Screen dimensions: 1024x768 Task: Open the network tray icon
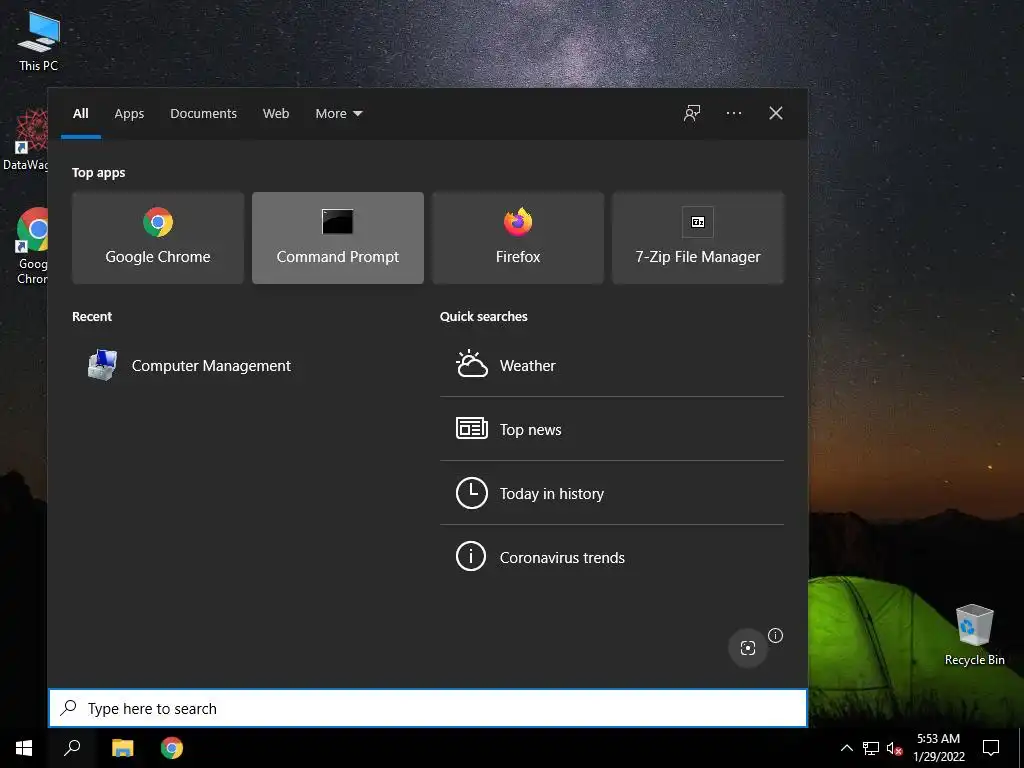(871, 748)
